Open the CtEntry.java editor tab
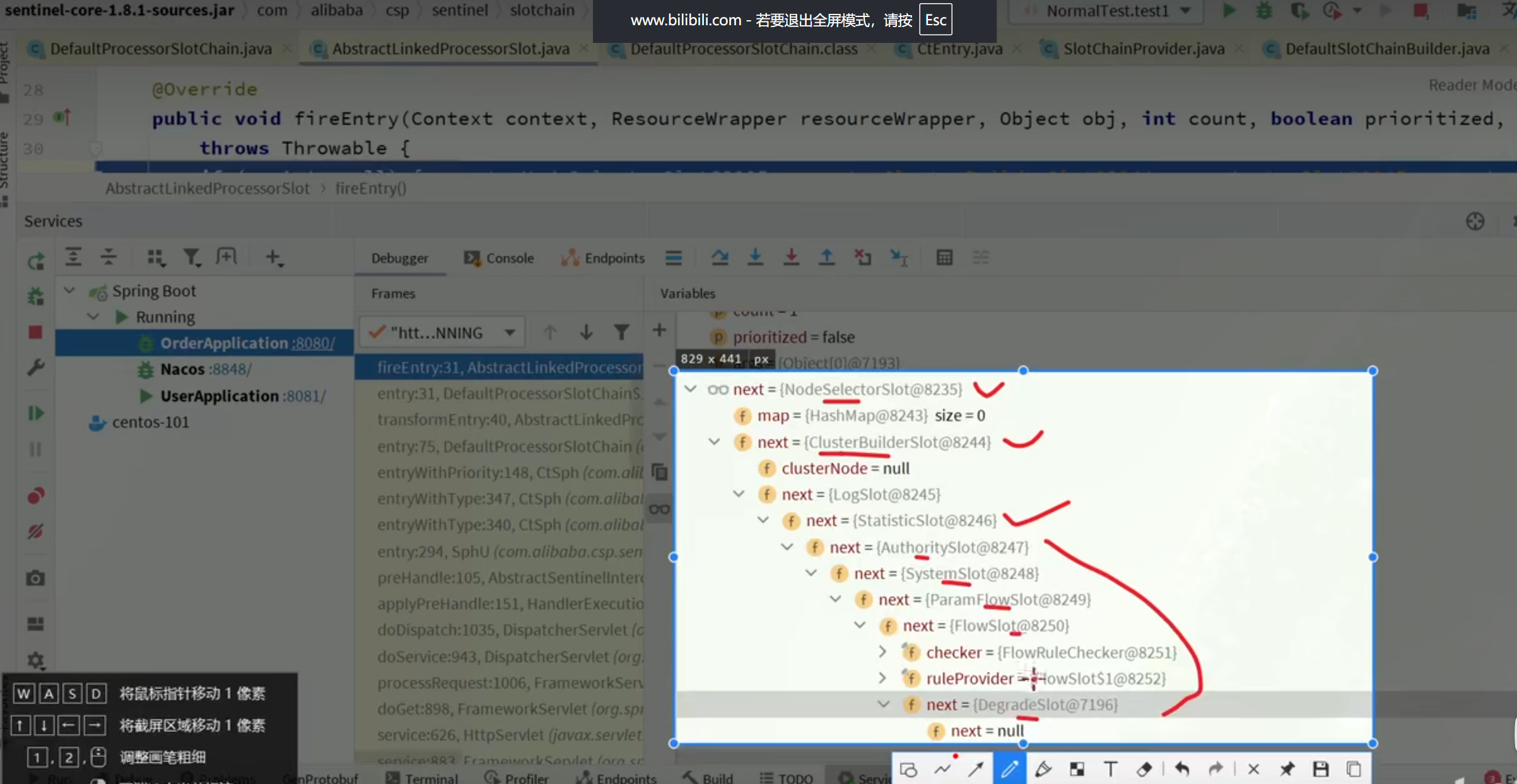Viewport: 1517px width, 784px height. pyautogui.click(x=959, y=49)
